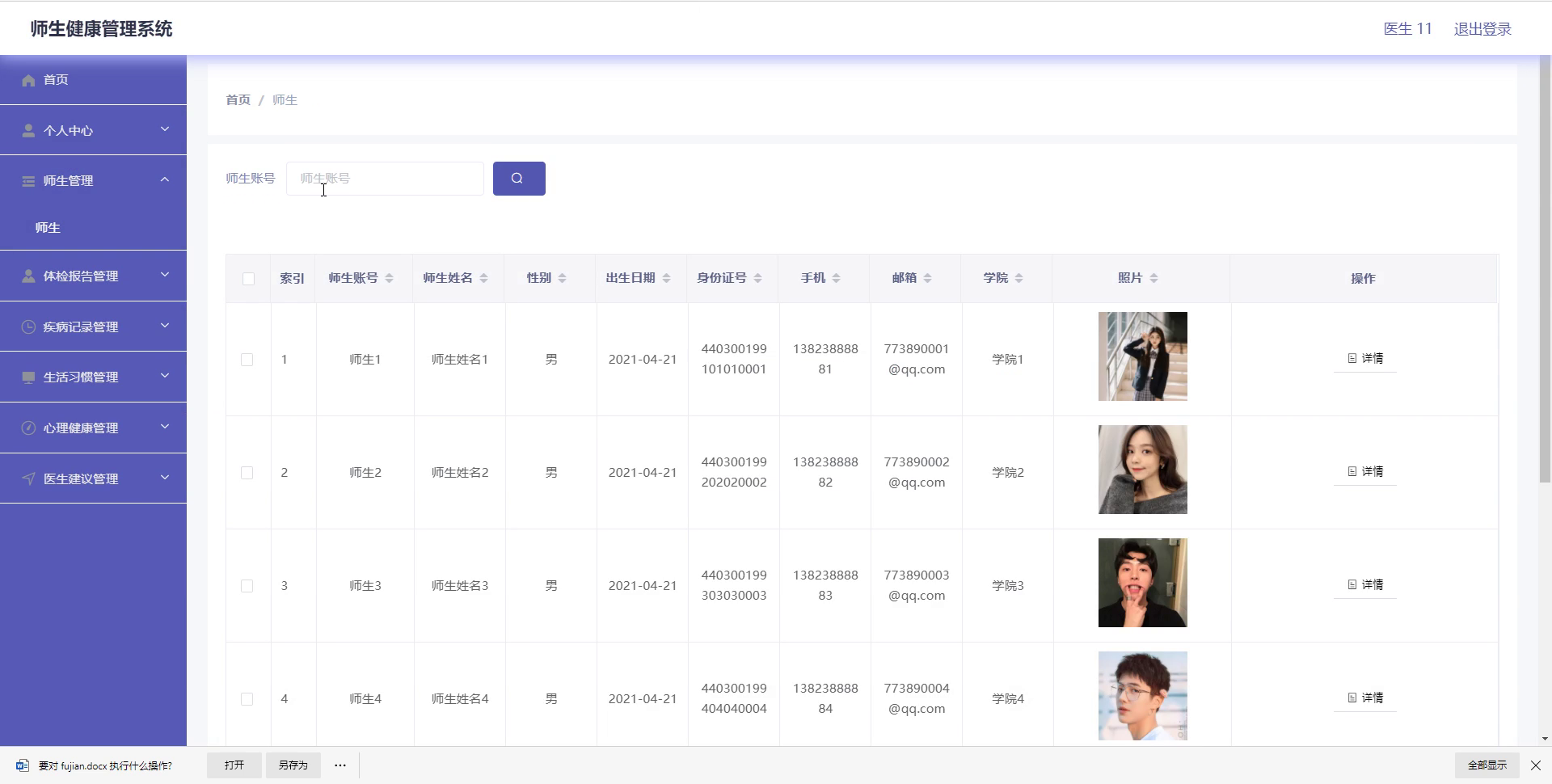Open the 医生建议管理 menu label
This screenshot has width=1552, height=784.
[81, 479]
